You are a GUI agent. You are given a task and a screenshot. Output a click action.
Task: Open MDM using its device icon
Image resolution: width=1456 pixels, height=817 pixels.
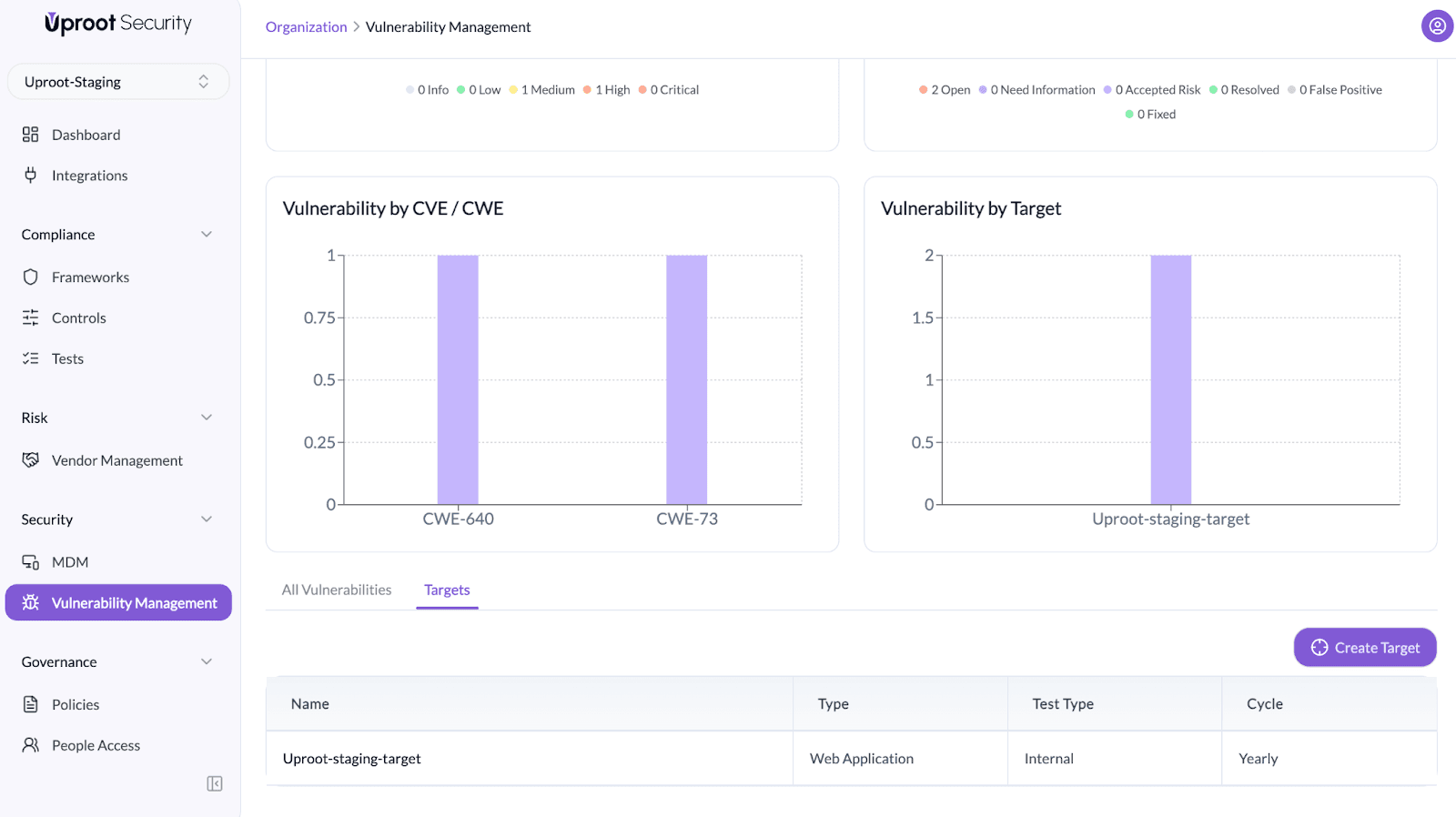pyautogui.click(x=30, y=562)
